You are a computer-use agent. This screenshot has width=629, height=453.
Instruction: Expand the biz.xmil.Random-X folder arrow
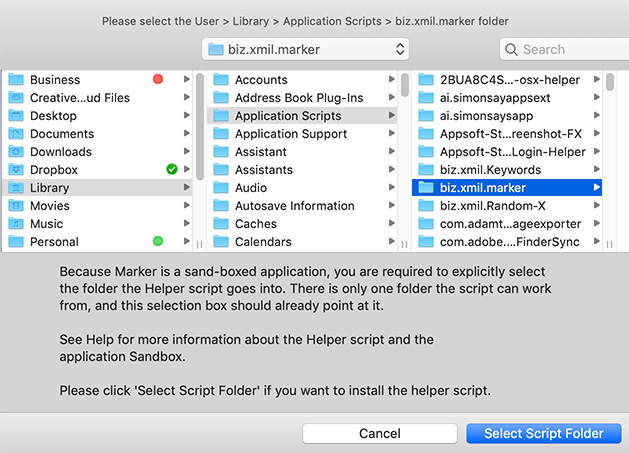tap(596, 206)
